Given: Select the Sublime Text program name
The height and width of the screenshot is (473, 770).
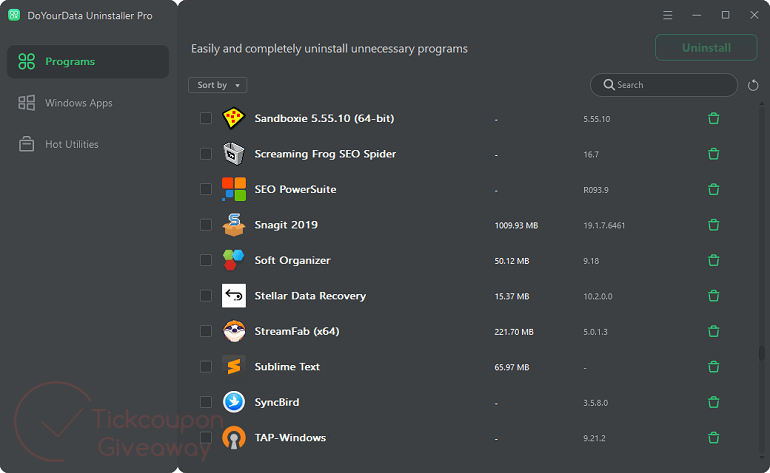Looking at the screenshot, I should click(x=287, y=367).
